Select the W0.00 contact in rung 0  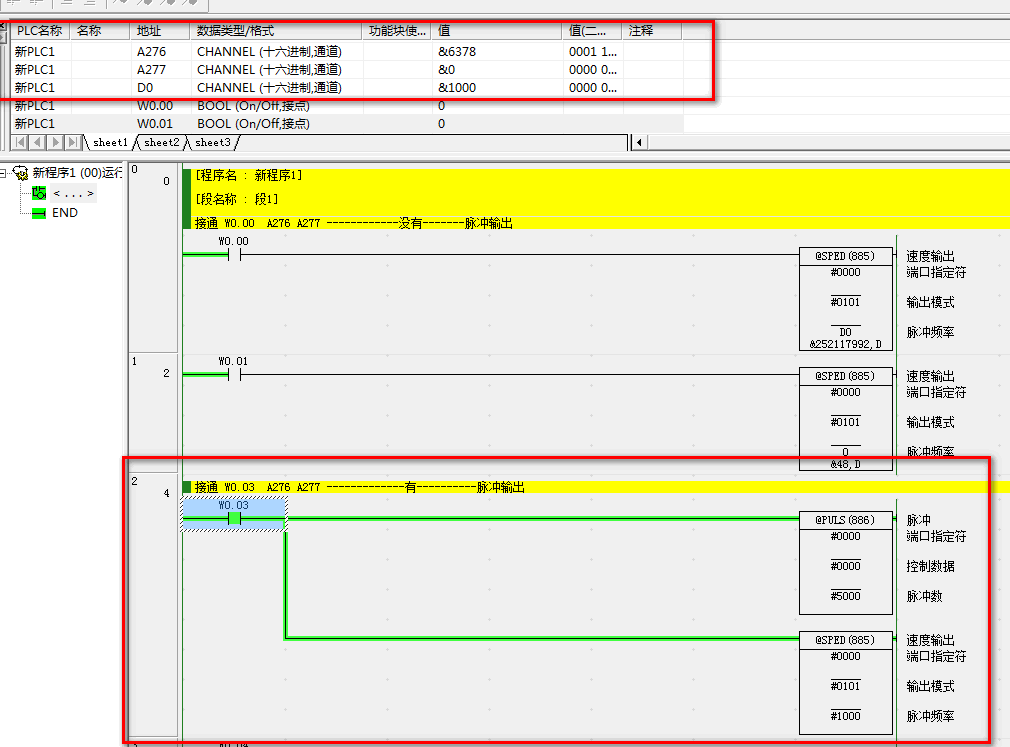tap(234, 255)
